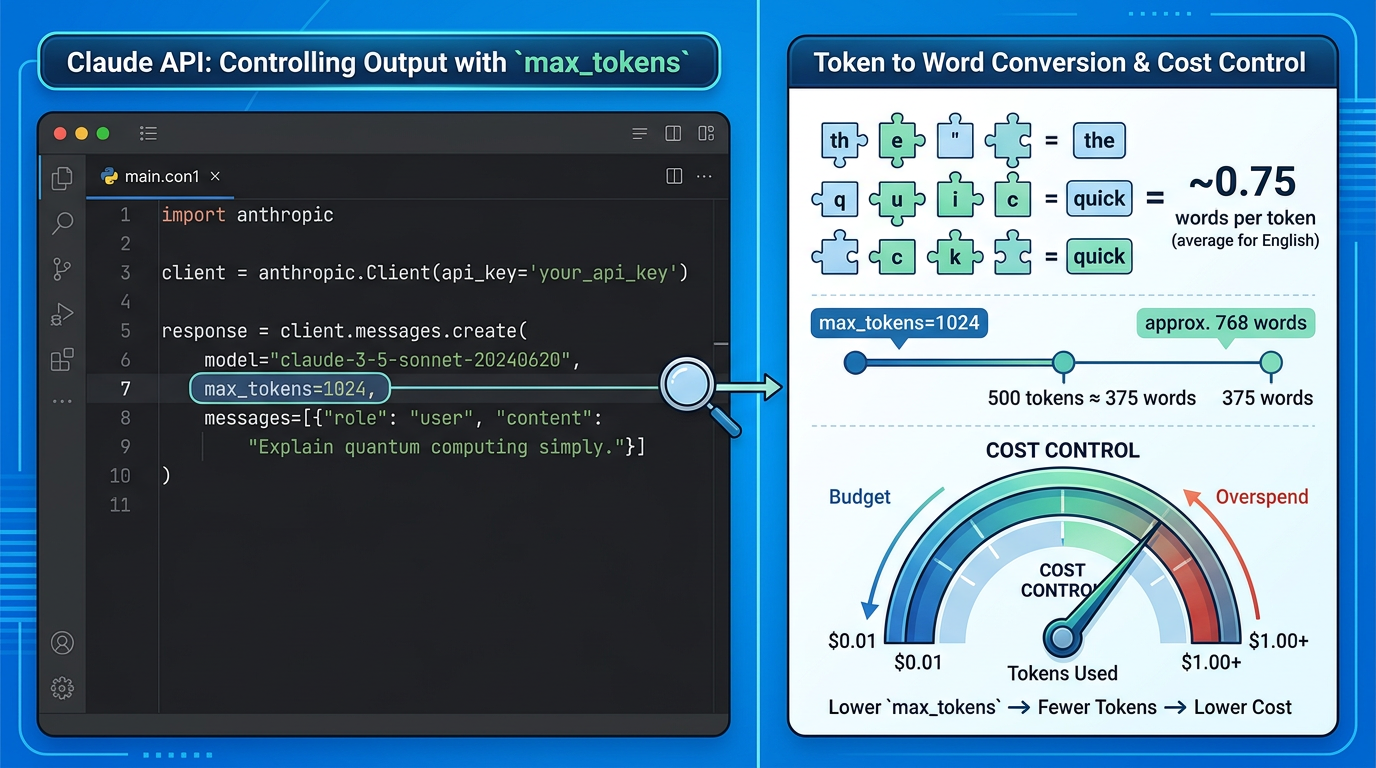The image size is (1376, 768).
Task: Open the Run and Debug icon
Action: [62, 315]
